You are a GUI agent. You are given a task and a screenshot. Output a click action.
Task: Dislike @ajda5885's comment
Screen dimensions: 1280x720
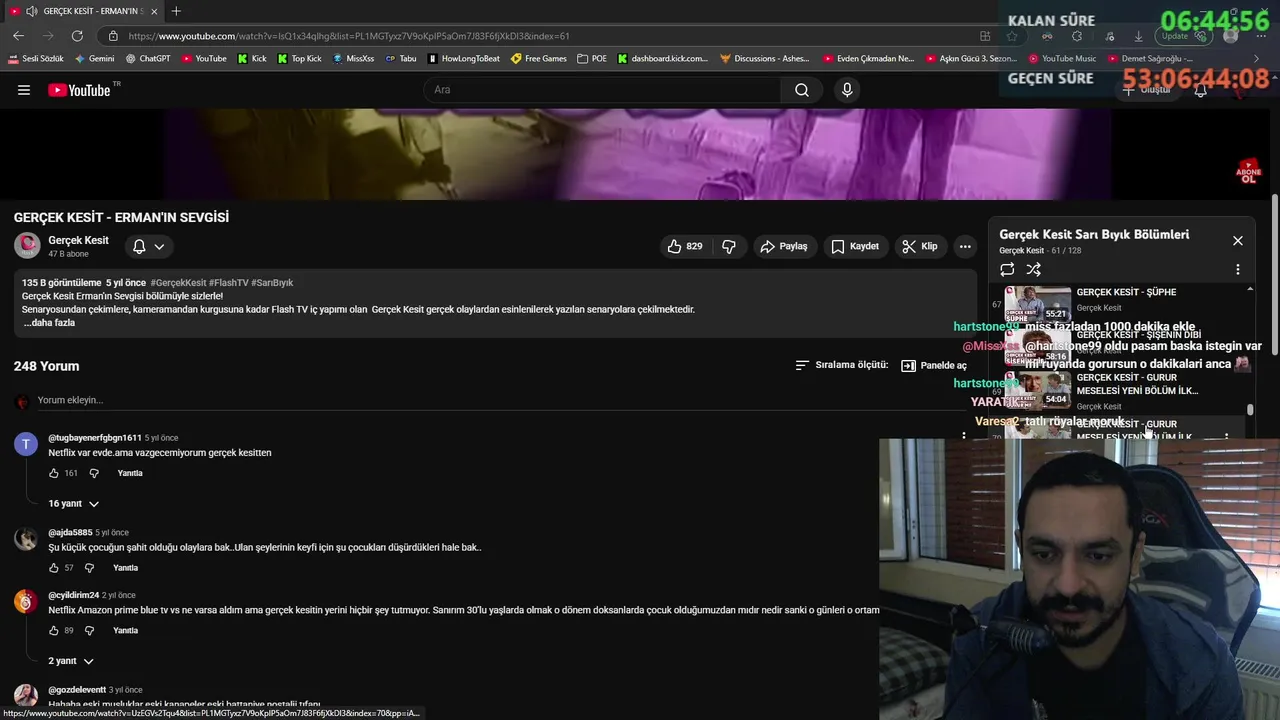click(89, 568)
